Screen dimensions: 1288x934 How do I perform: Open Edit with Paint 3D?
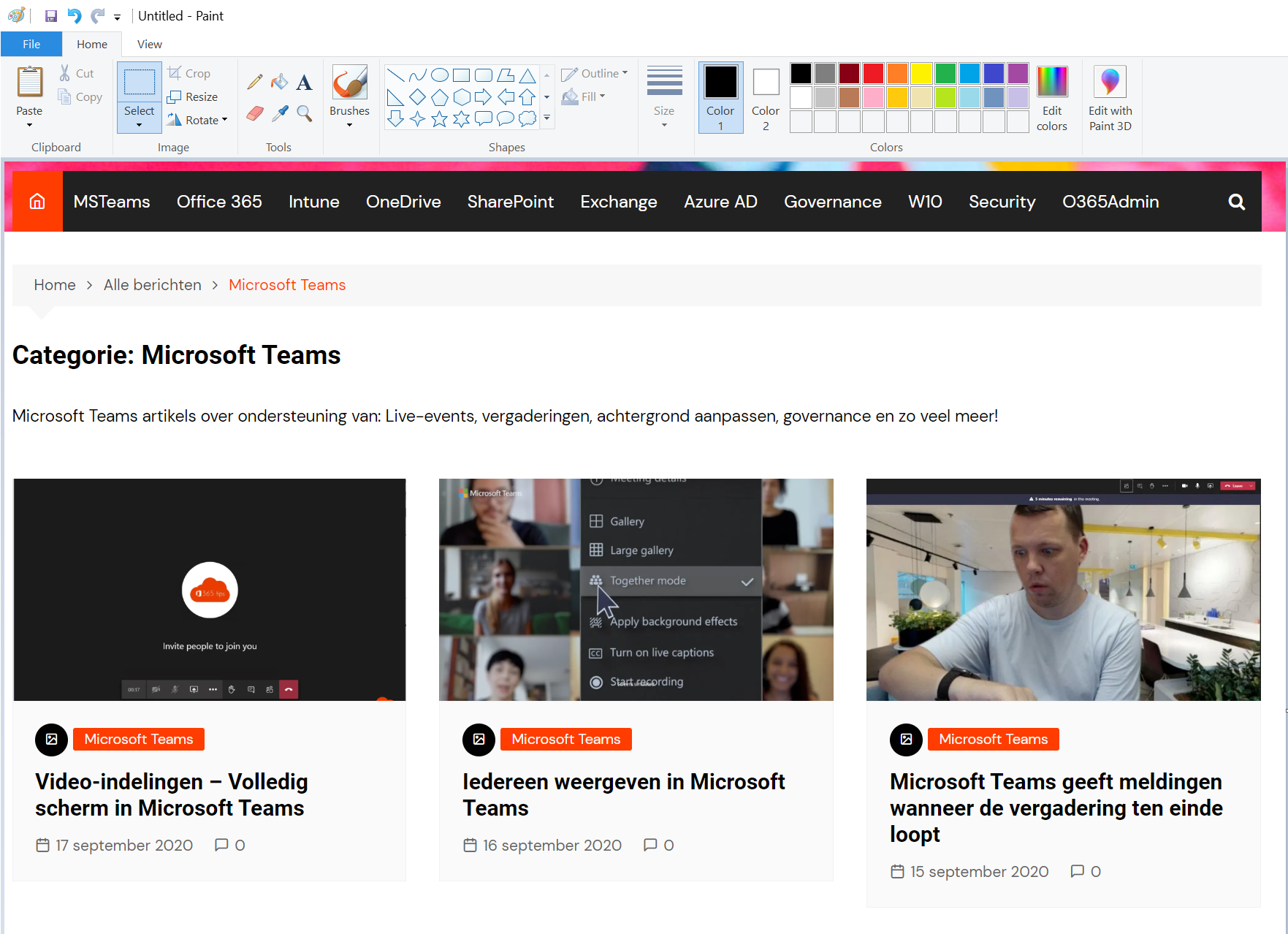pos(1110,99)
